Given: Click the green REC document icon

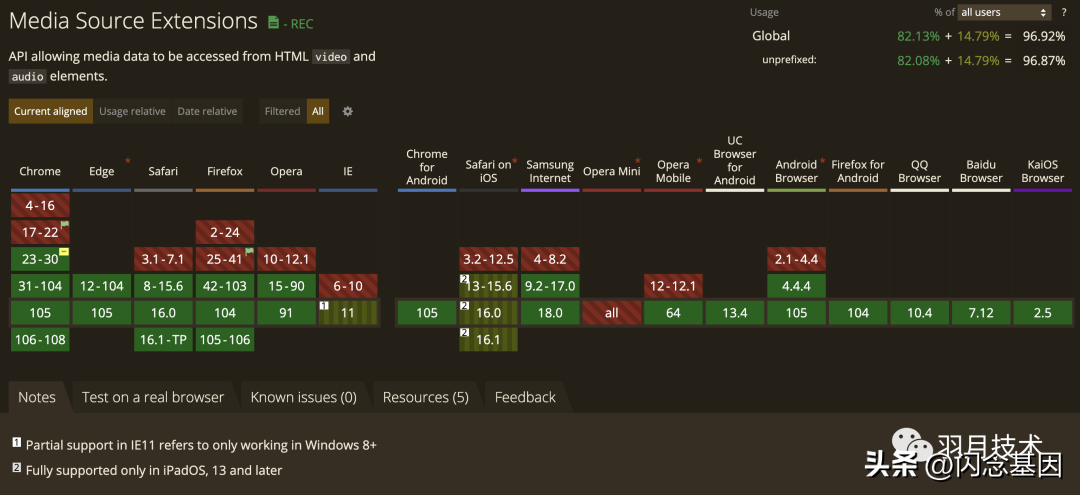Looking at the screenshot, I should [273, 23].
